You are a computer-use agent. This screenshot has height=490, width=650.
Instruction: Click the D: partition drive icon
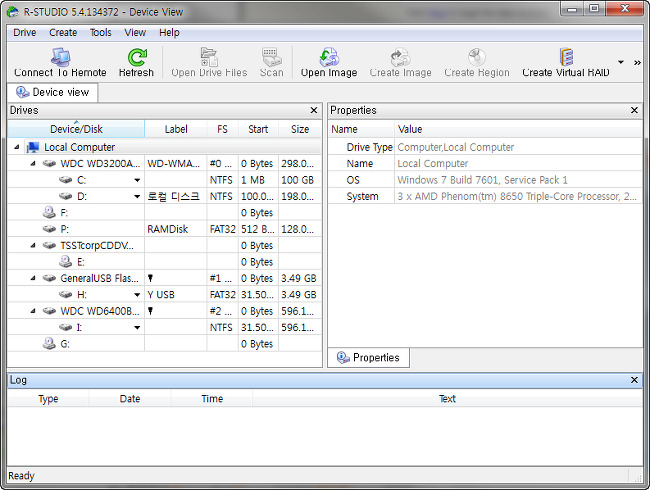pos(65,196)
